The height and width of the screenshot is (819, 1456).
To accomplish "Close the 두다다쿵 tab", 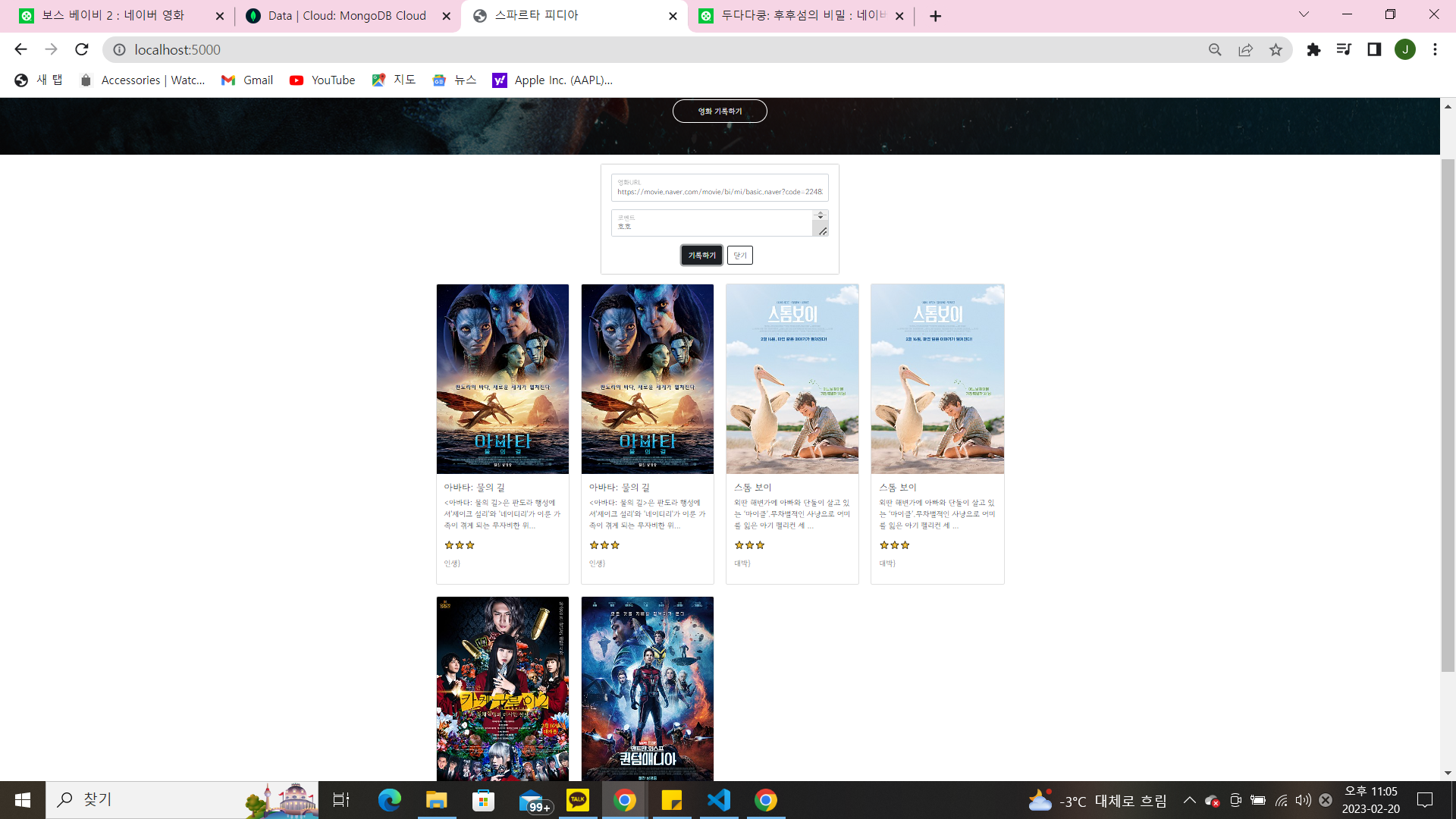I will [899, 16].
